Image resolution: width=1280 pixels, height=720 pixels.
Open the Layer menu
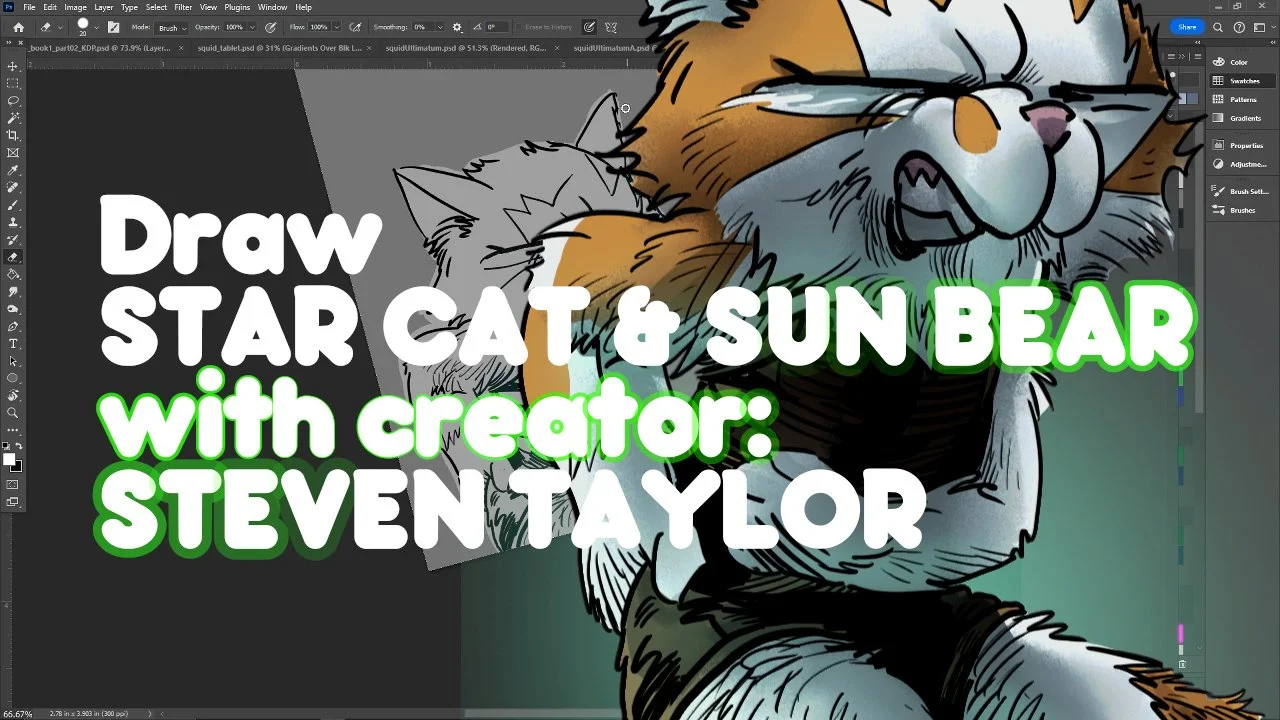pyautogui.click(x=104, y=7)
